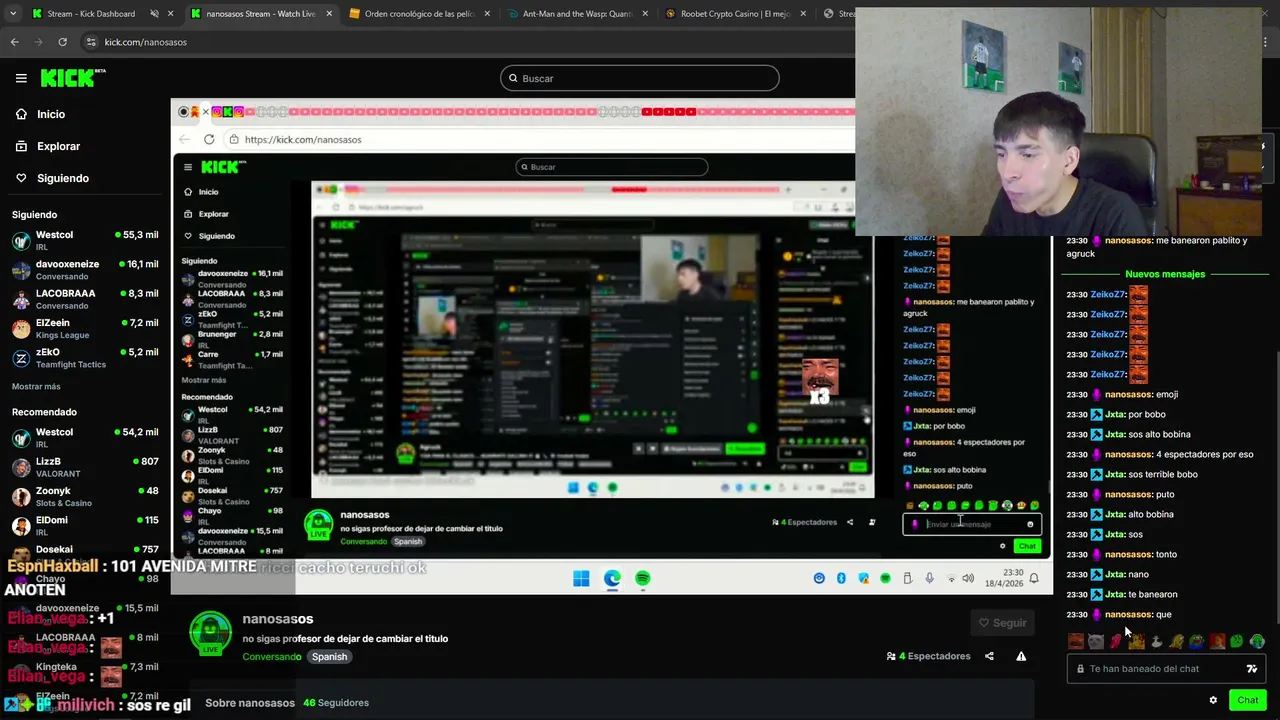Click the Buscar search field
Image resolution: width=1280 pixels, height=720 pixels.
tap(640, 78)
